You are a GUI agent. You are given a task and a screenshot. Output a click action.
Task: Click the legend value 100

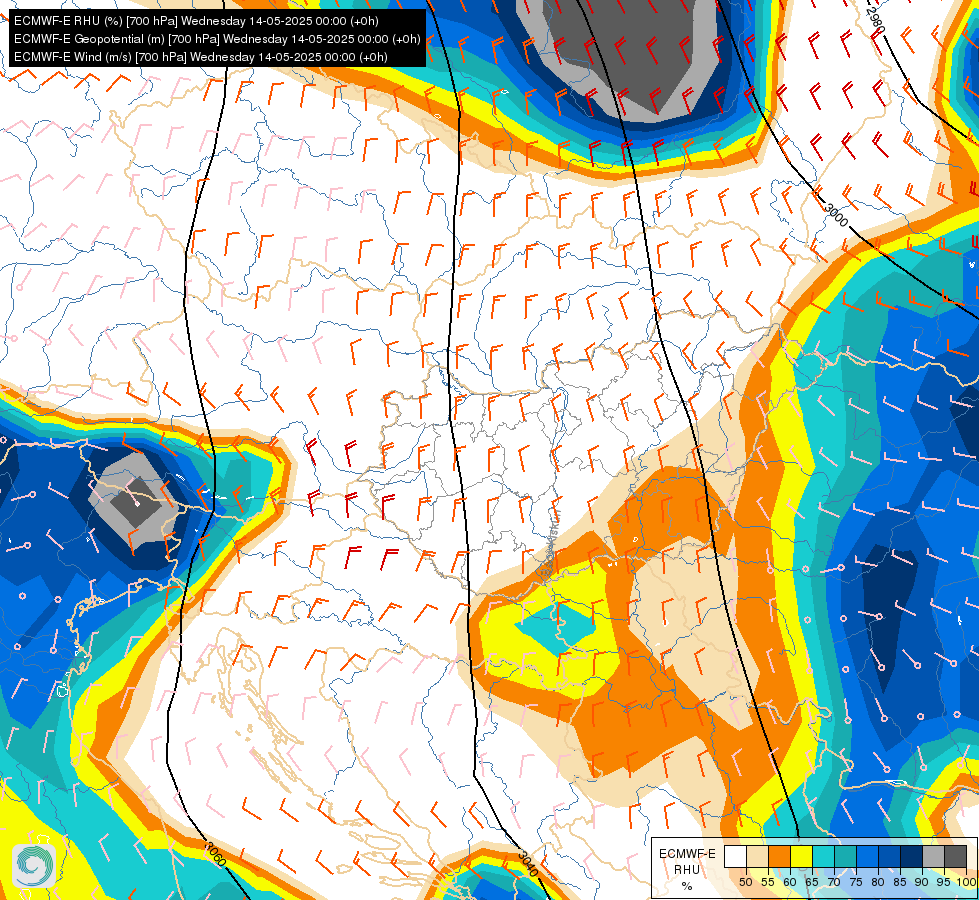click(x=967, y=882)
